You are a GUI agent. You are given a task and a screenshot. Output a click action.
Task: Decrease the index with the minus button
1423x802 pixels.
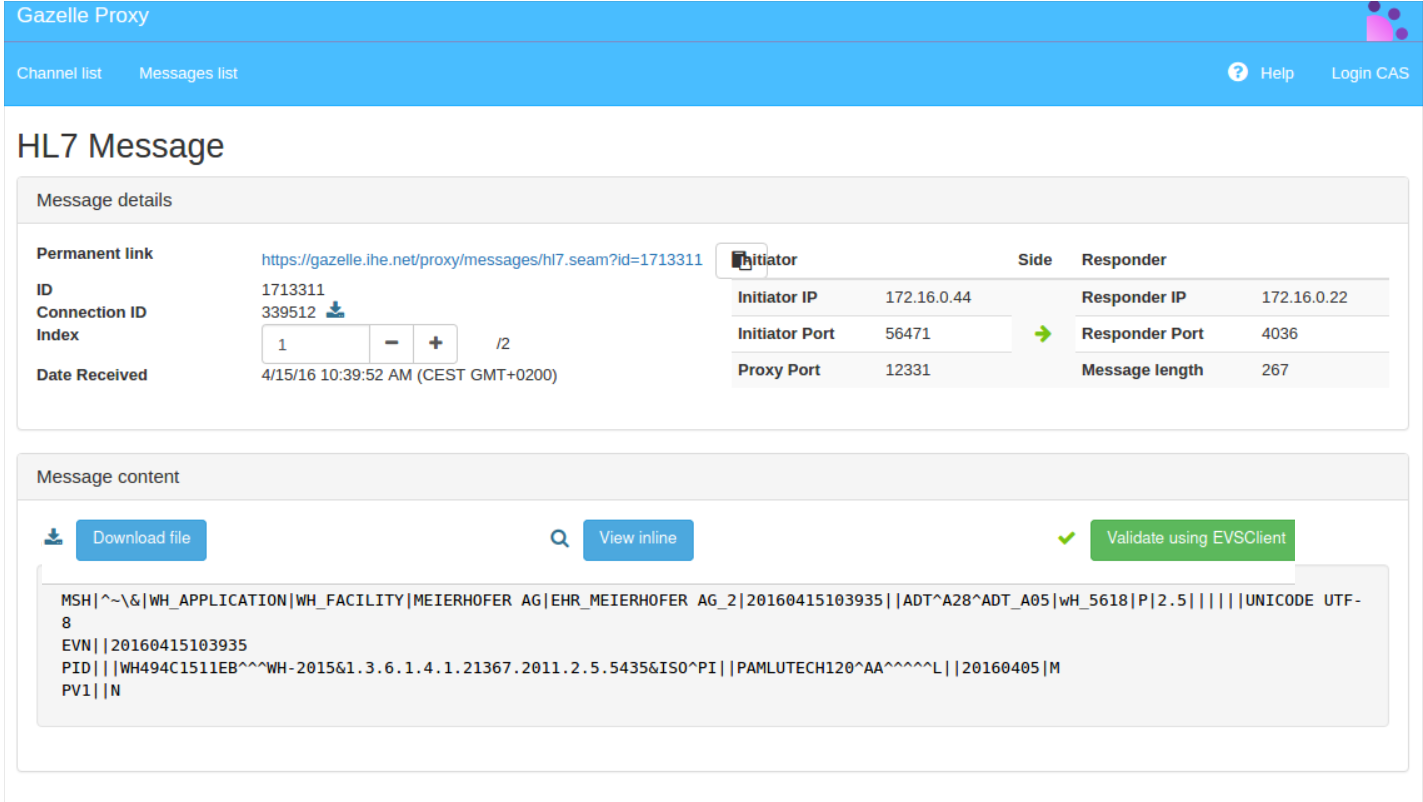point(392,344)
